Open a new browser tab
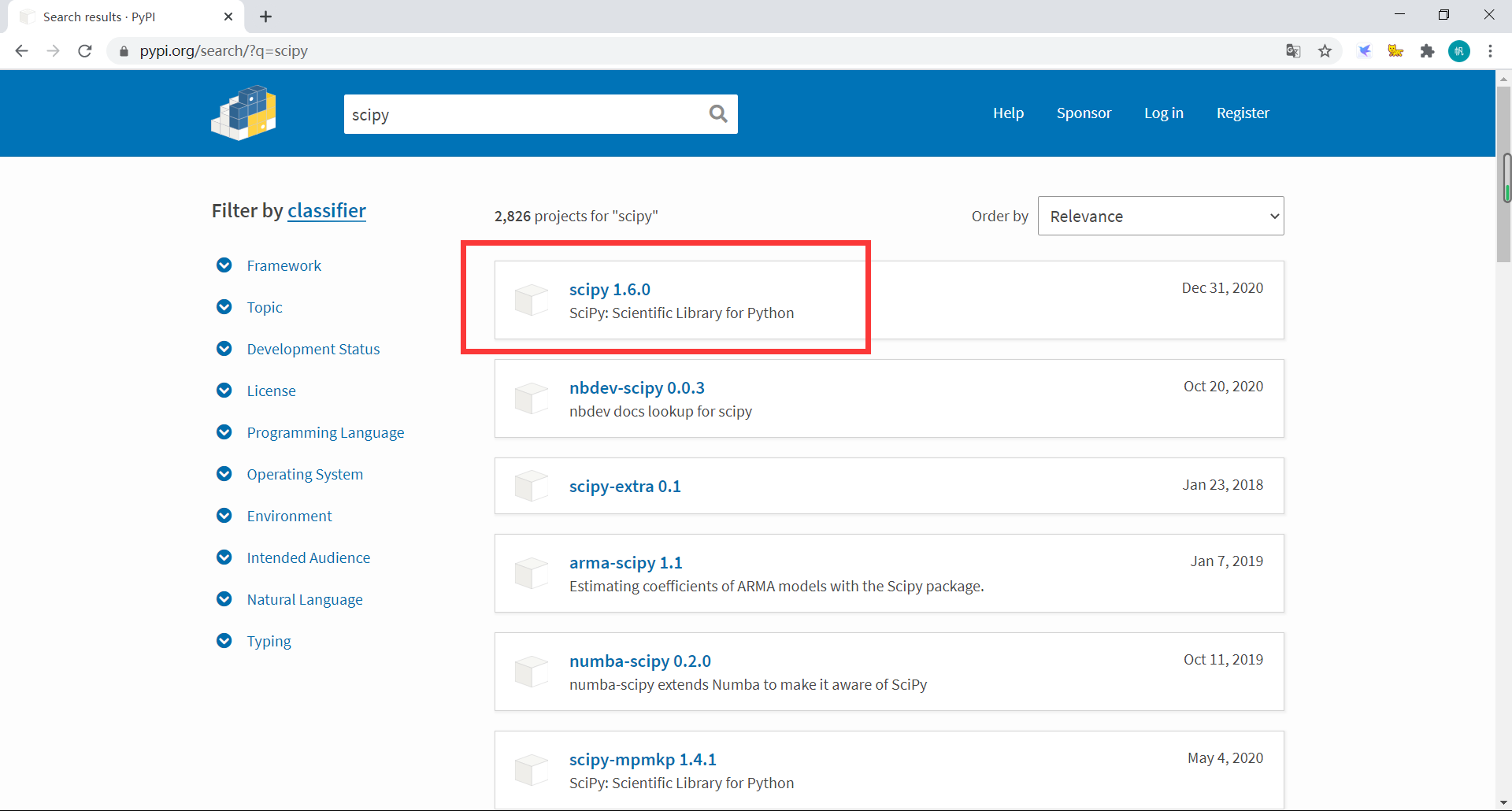The height and width of the screenshot is (811, 1512). pos(266,17)
